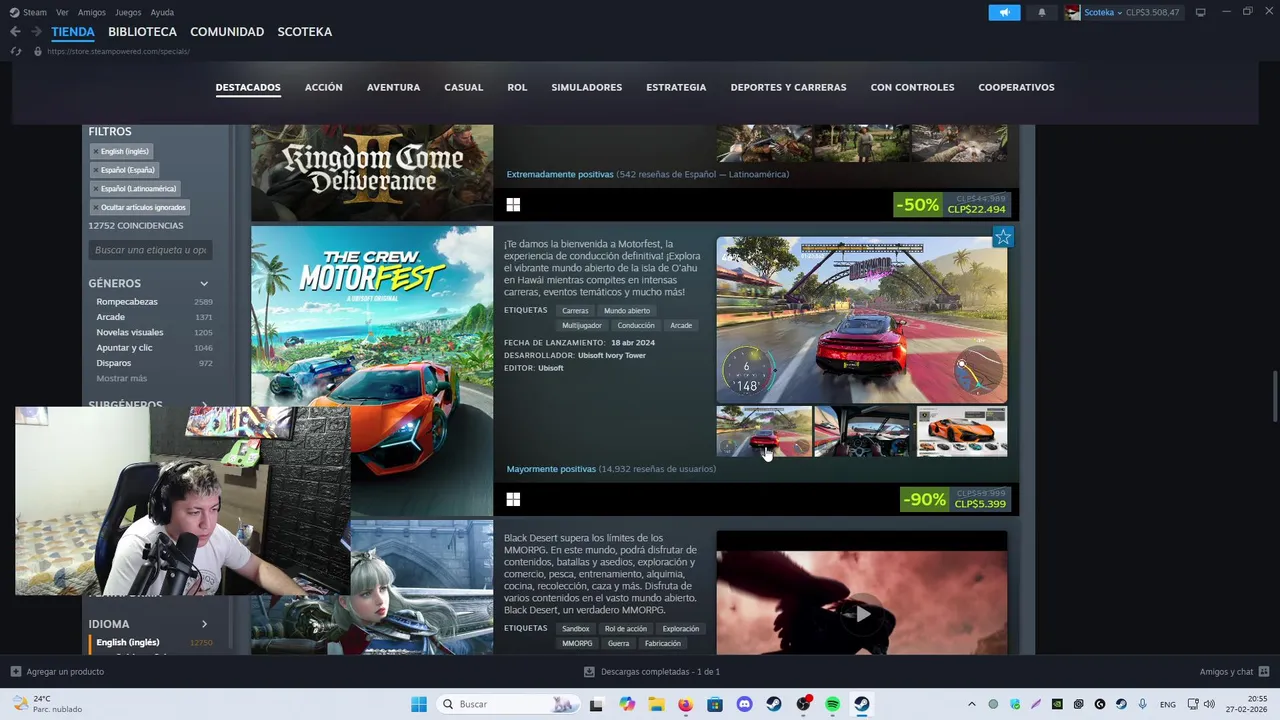
Task: Open the SIMULADORES category tab
Action: tap(586, 87)
